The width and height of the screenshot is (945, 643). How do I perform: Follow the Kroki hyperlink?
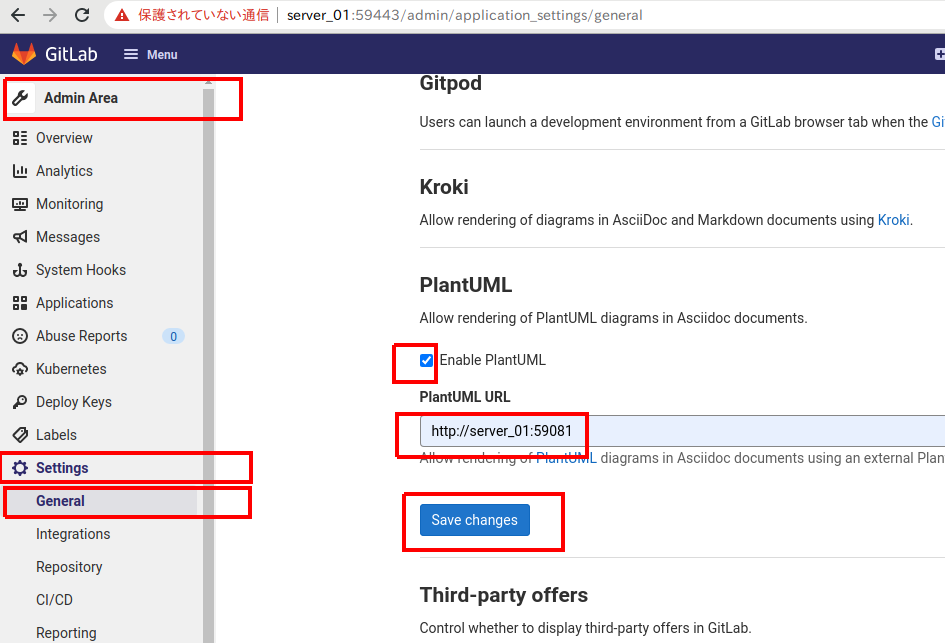pyautogui.click(x=893, y=220)
